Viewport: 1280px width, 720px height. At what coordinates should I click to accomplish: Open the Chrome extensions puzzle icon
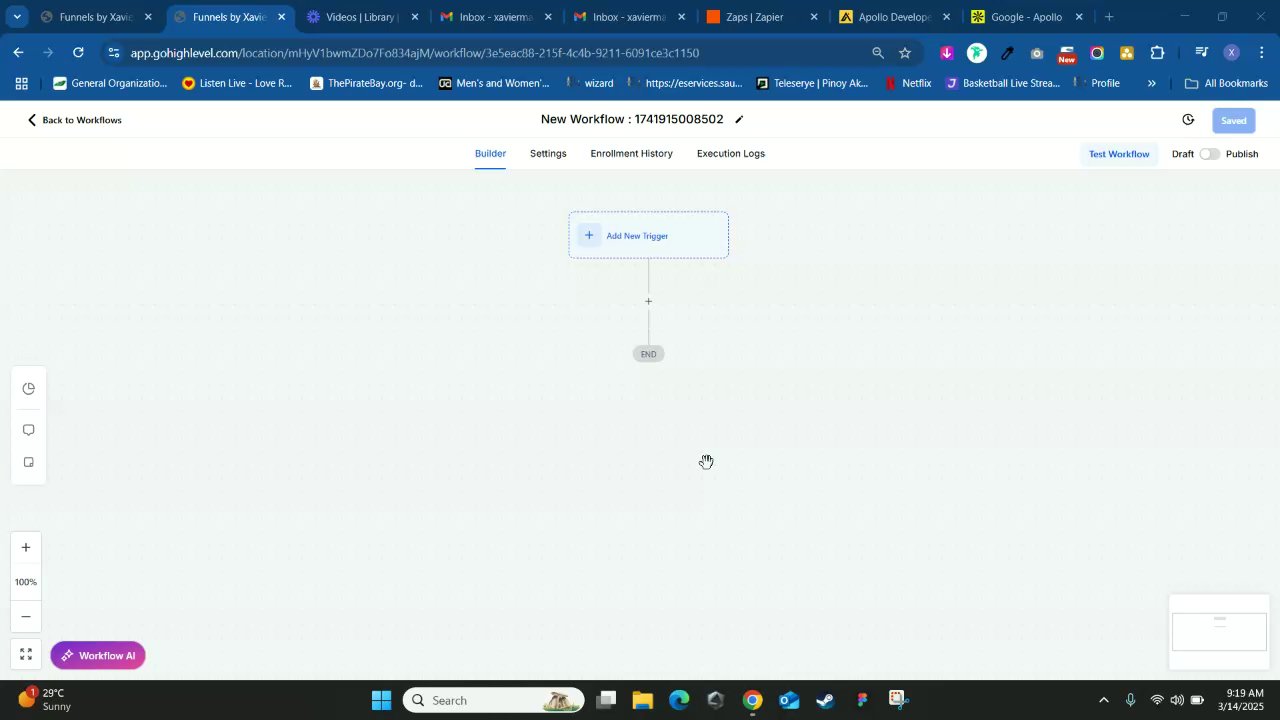pyautogui.click(x=1157, y=53)
